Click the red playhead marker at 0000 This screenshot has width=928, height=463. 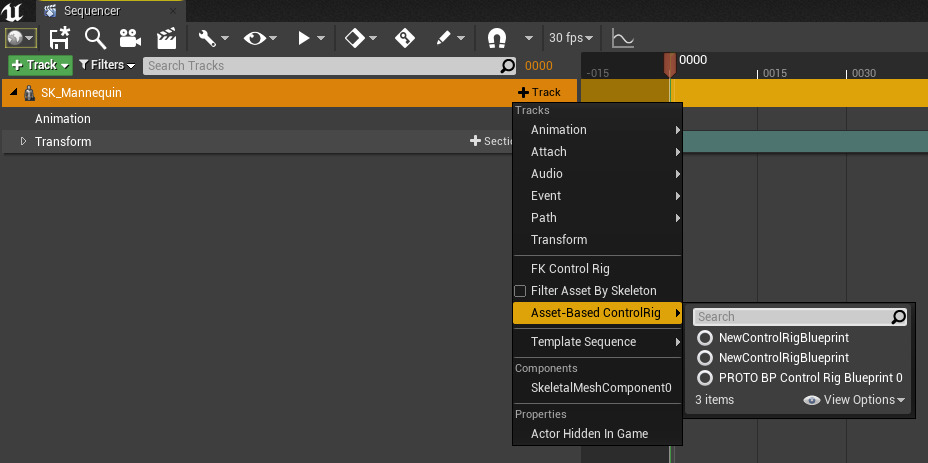tap(670, 63)
